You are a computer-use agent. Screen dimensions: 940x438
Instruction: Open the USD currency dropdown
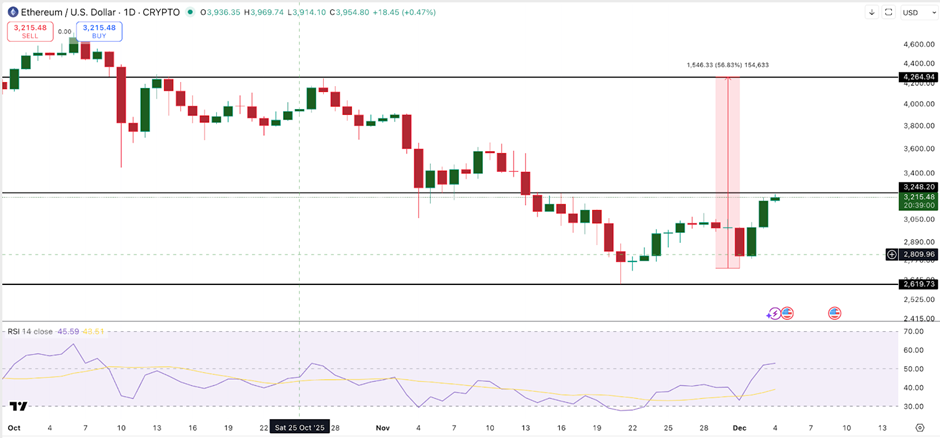tap(917, 12)
